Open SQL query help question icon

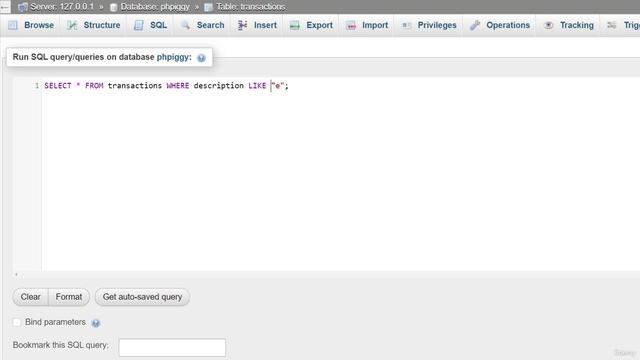point(201,58)
